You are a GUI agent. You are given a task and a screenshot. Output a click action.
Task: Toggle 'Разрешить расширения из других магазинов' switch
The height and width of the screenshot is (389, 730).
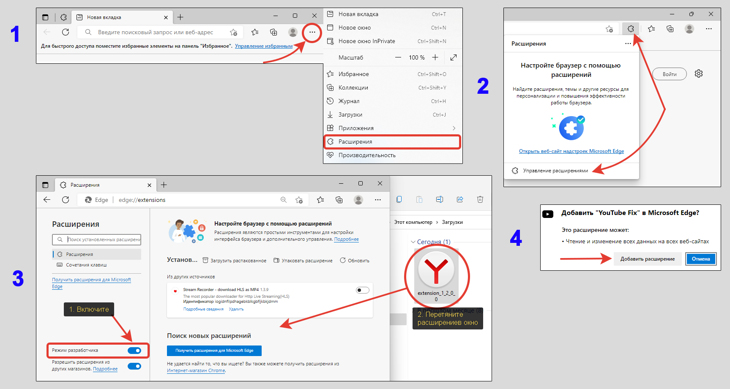(134, 366)
